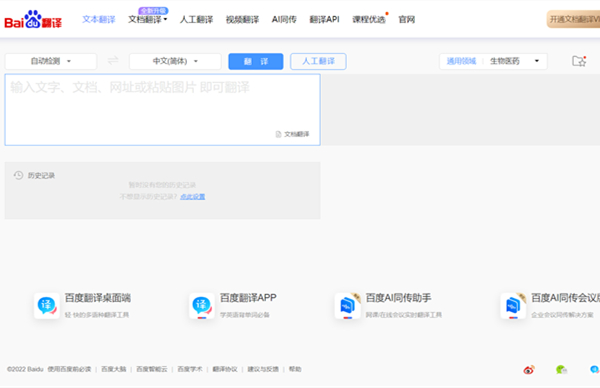The image size is (600, 388).
Task: Click the 百度翻译APP title text
Action: (x=248, y=298)
